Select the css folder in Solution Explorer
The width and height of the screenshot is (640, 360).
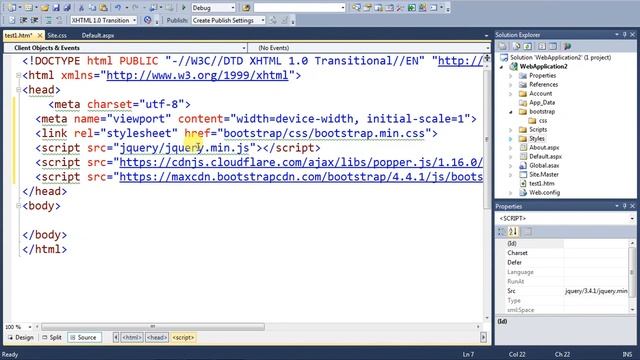pyautogui.click(x=542, y=120)
